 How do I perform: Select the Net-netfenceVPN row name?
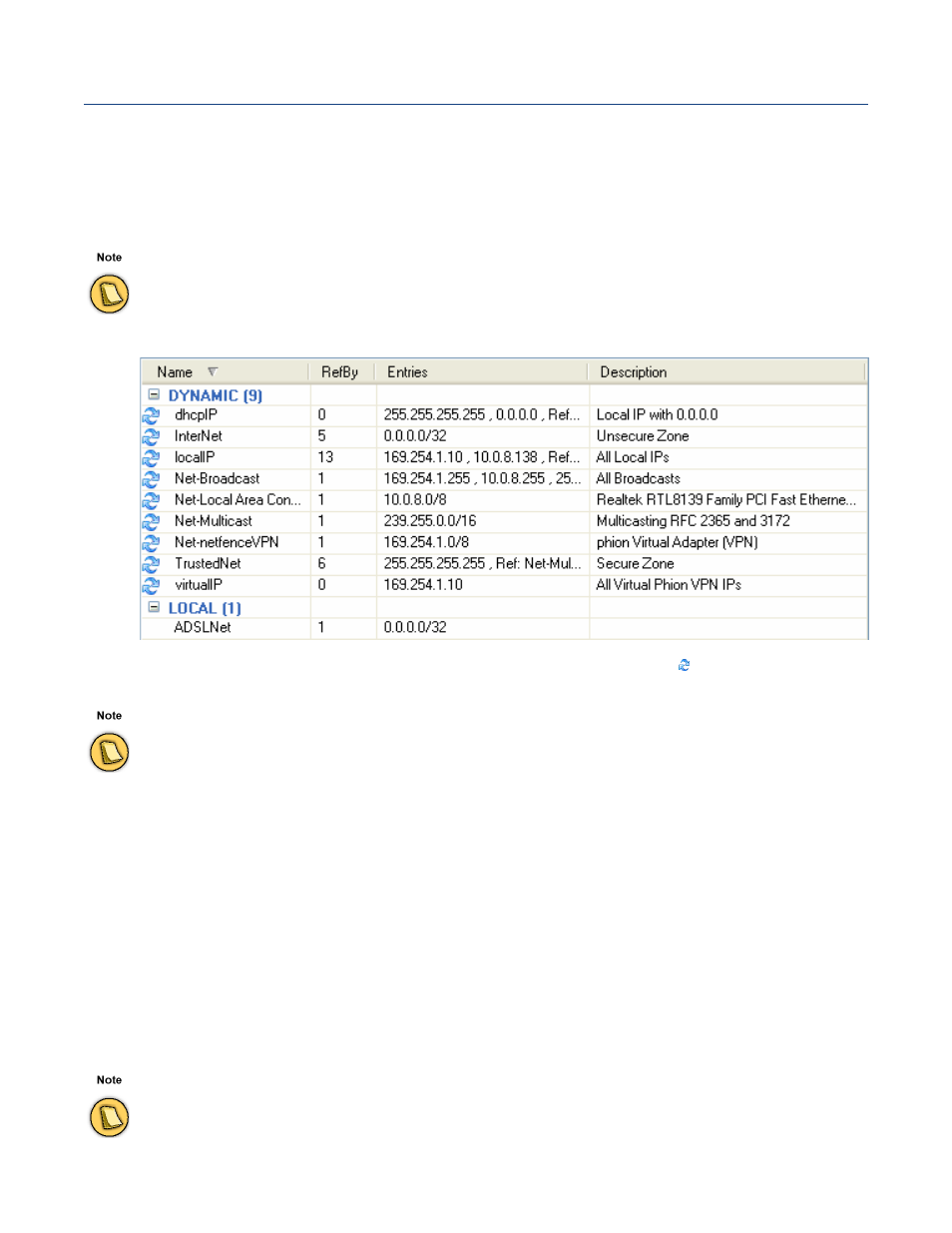(227, 542)
